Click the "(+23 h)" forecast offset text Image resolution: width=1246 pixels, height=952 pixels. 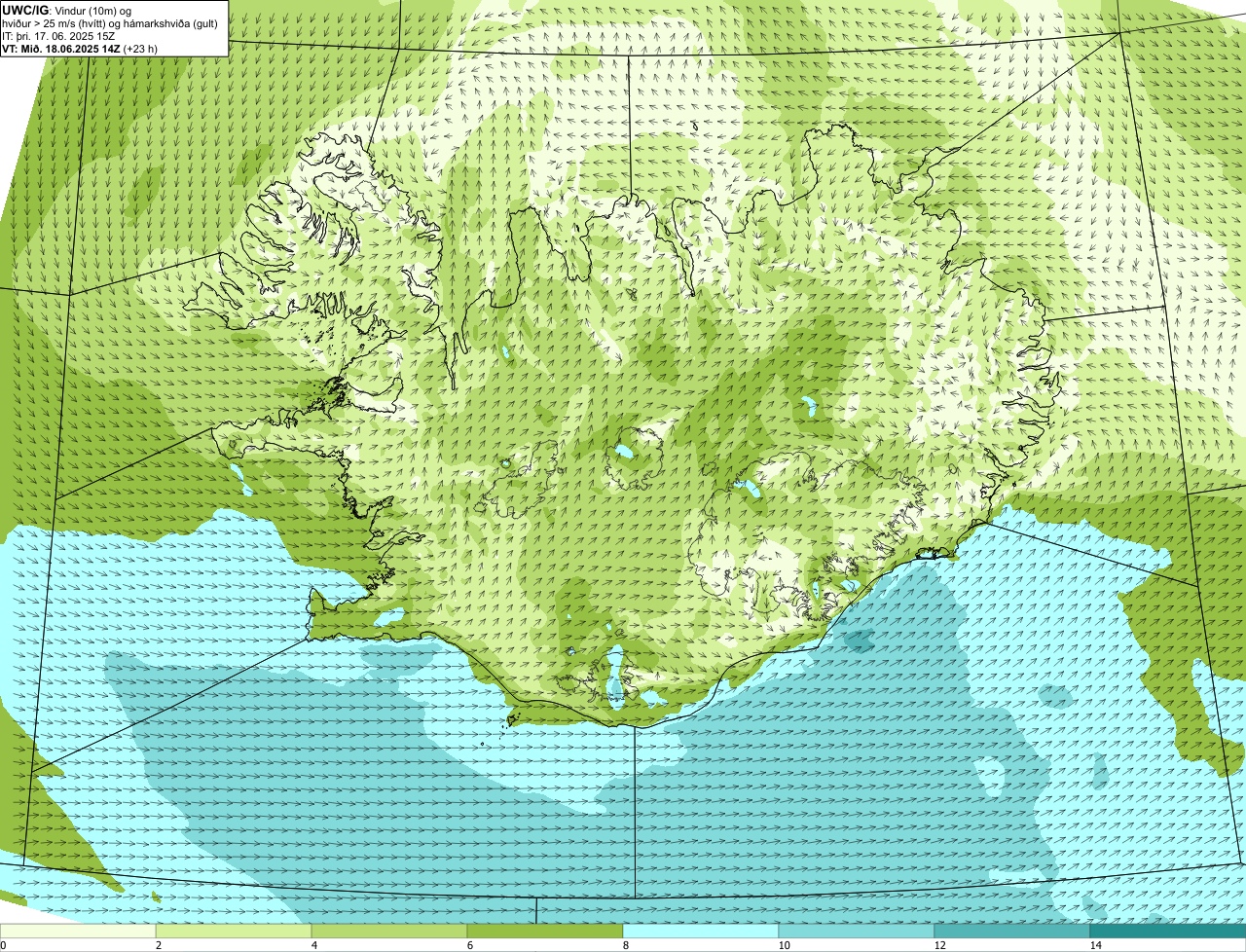[x=141, y=49]
